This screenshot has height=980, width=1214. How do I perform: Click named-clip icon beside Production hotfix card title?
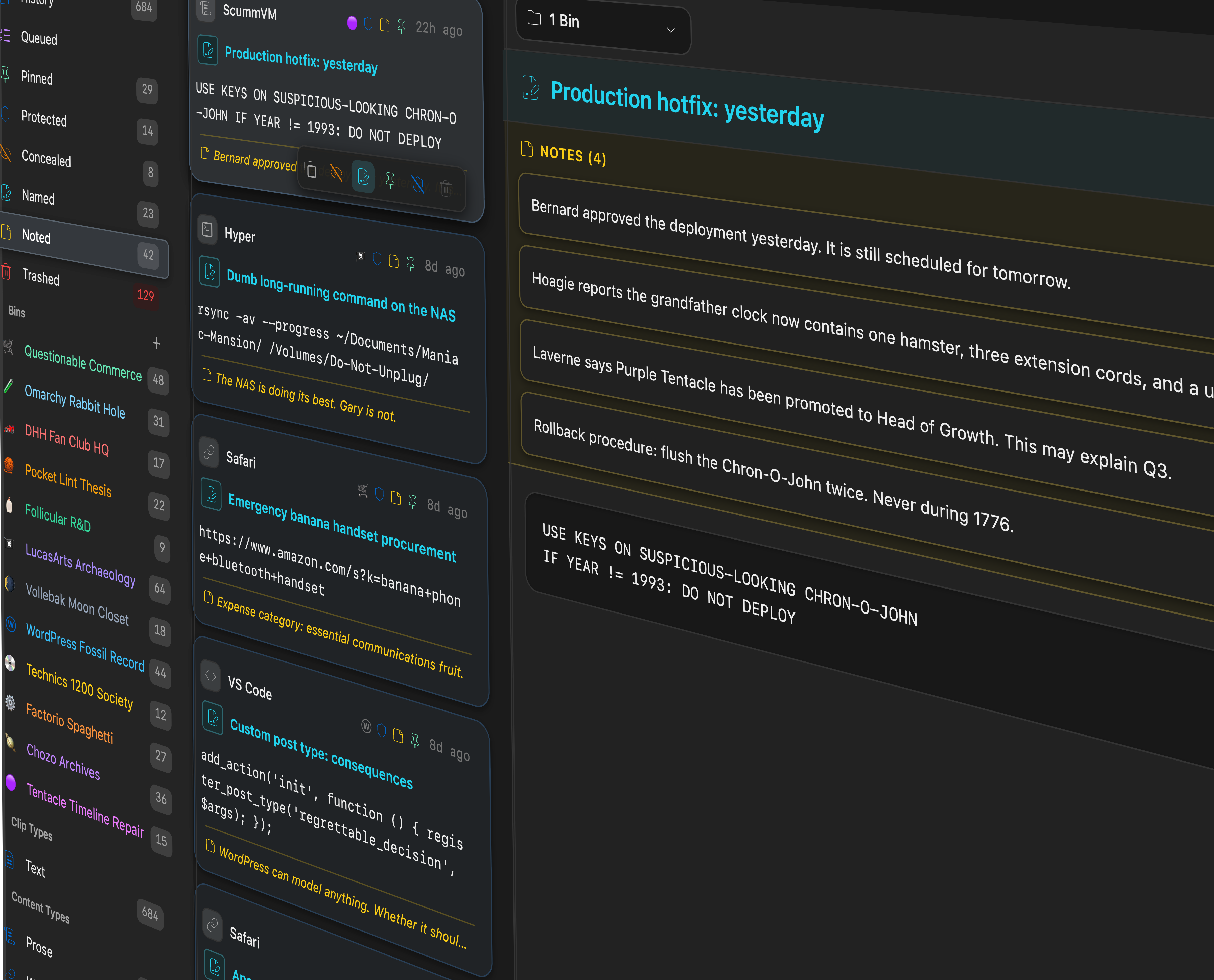coord(208,50)
